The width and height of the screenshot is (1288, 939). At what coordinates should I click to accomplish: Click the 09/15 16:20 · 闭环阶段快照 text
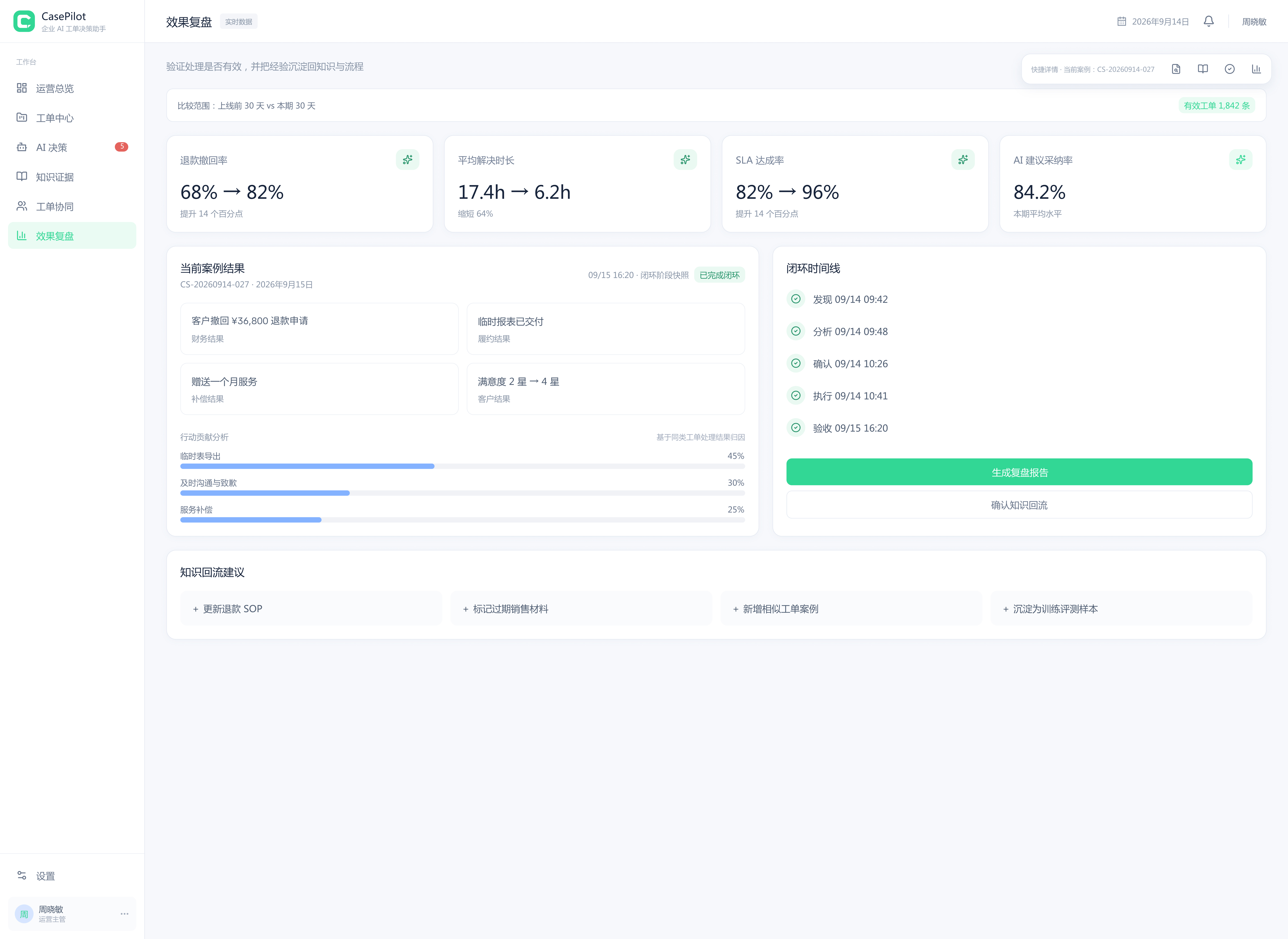coord(638,275)
